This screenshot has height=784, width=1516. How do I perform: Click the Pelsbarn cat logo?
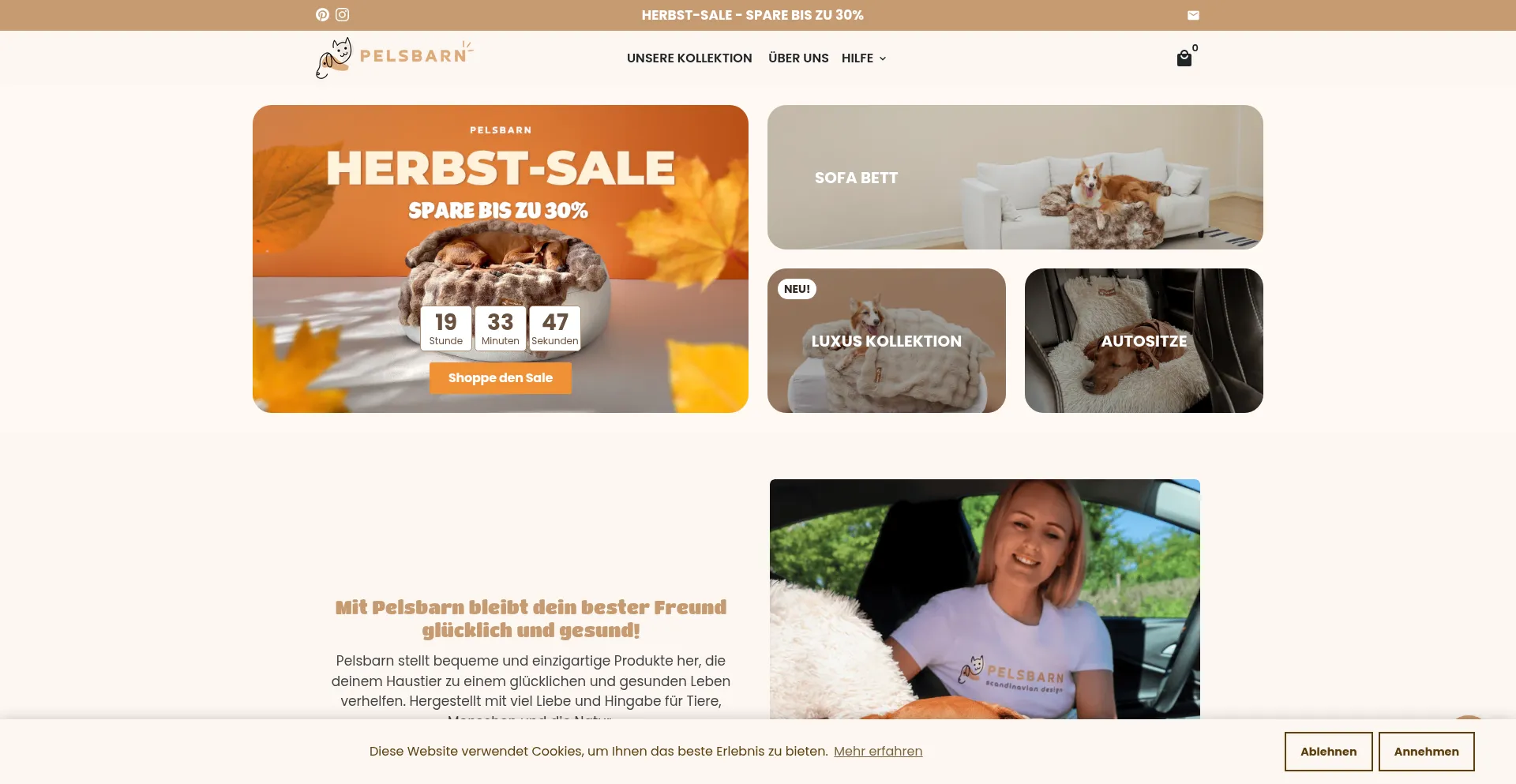(394, 58)
